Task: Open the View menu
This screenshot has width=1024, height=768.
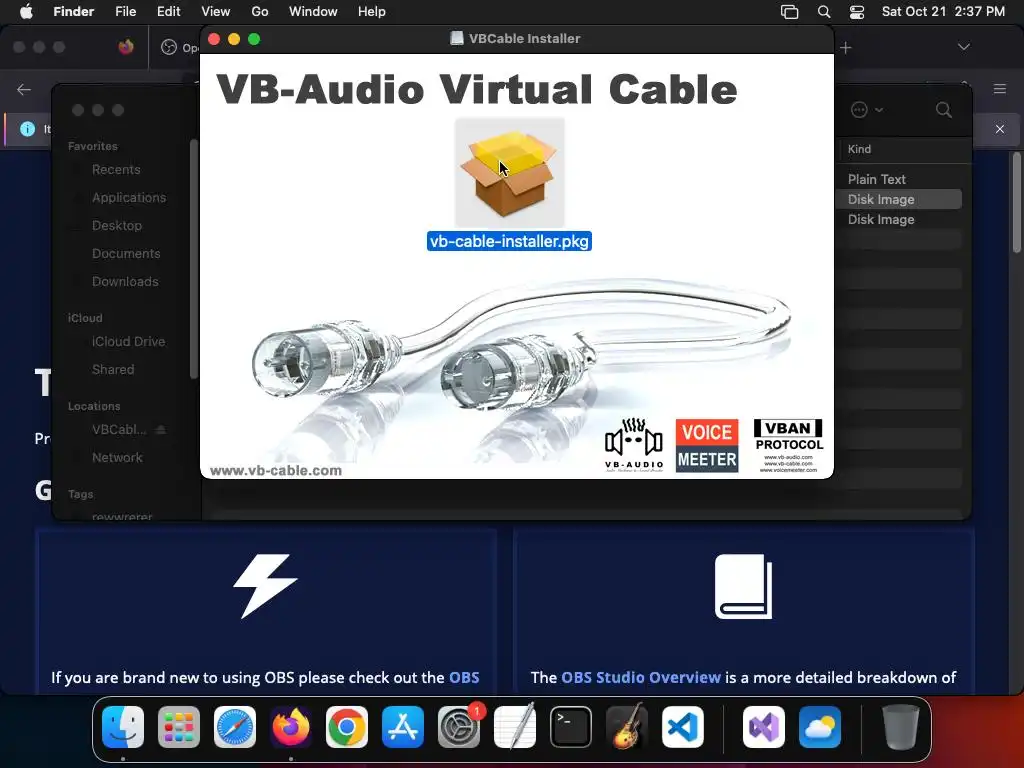Action: (216, 11)
